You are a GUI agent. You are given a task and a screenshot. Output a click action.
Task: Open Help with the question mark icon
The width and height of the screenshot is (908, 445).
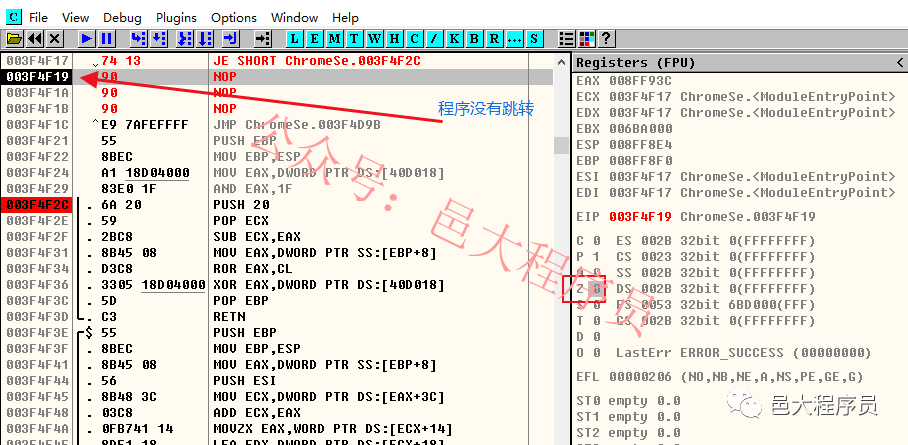pos(606,39)
